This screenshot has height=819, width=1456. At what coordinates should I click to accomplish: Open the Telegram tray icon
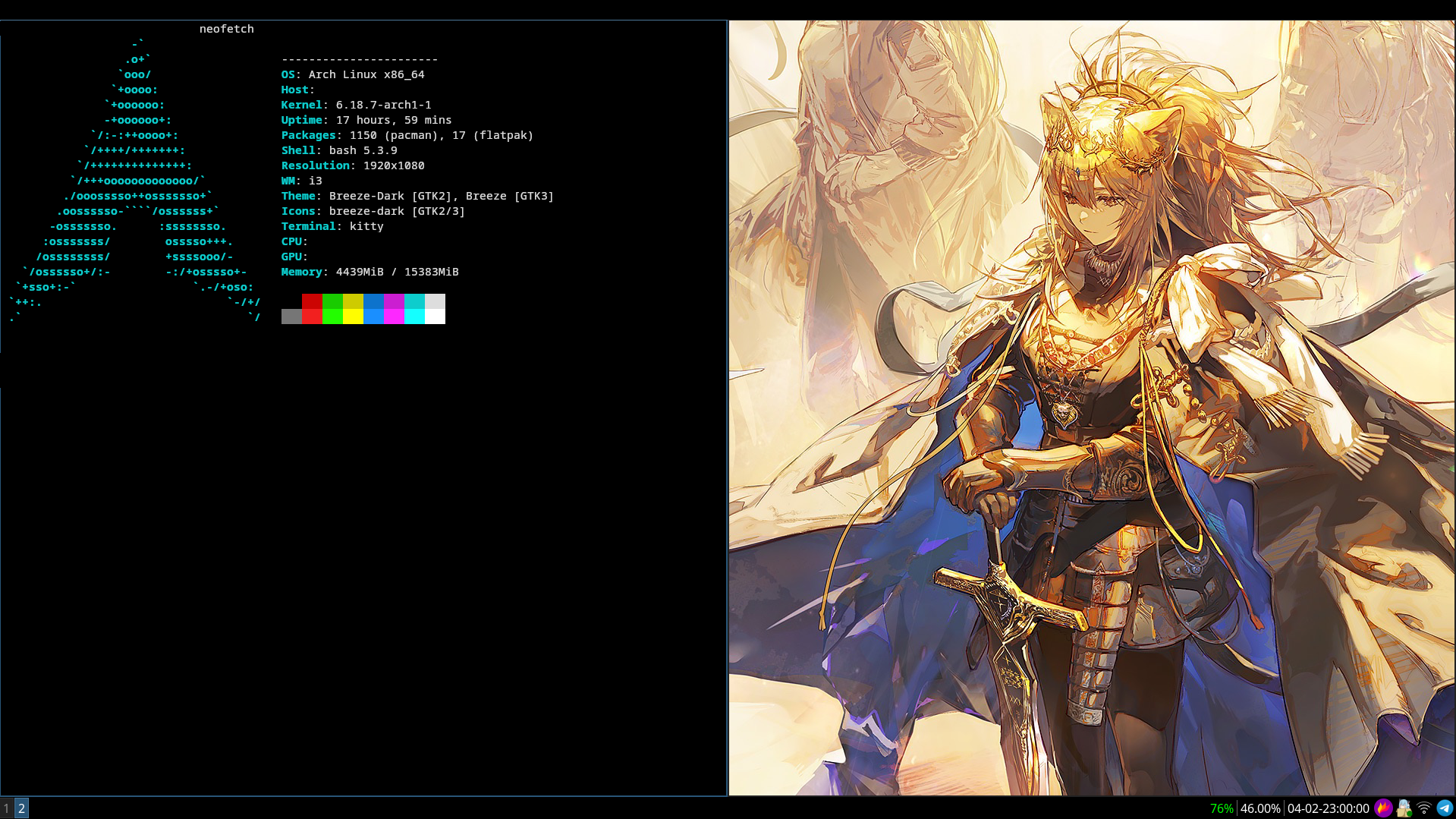1445,808
